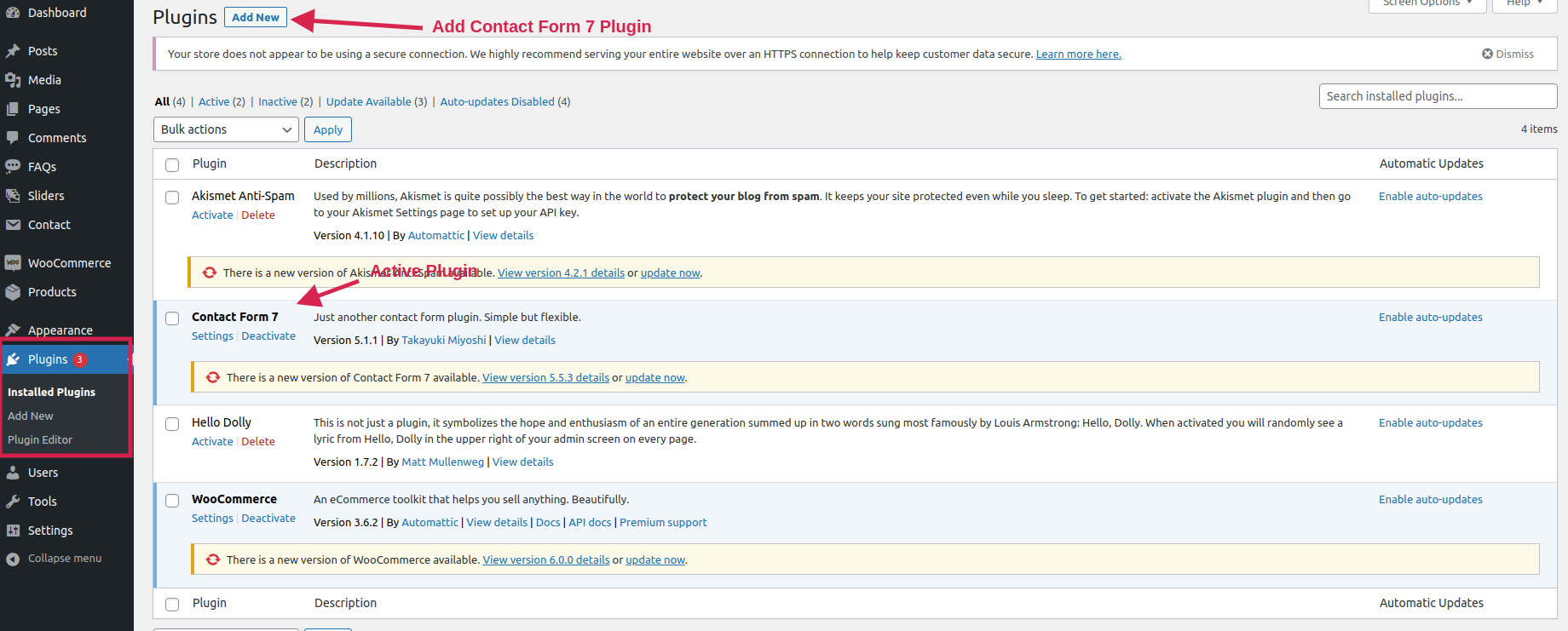The height and width of the screenshot is (631, 1568).
Task: Click the Appearance paintbrush icon
Action: [x=13, y=330]
